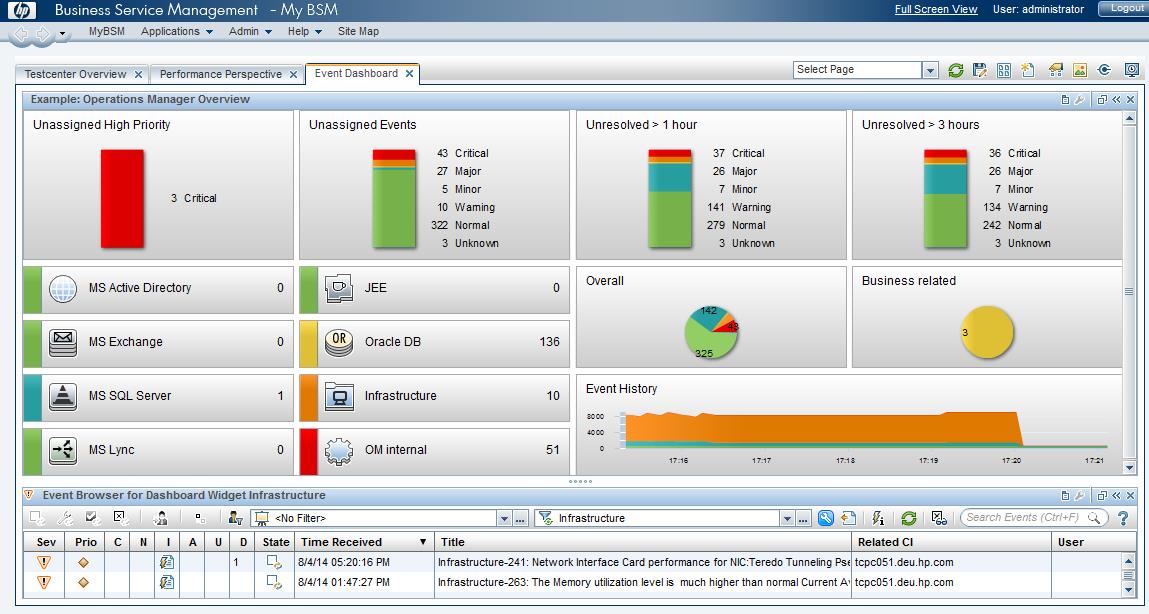Screen dimensions: 1149x614
Task: Refresh the Event Browser event list
Action: tap(908, 518)
